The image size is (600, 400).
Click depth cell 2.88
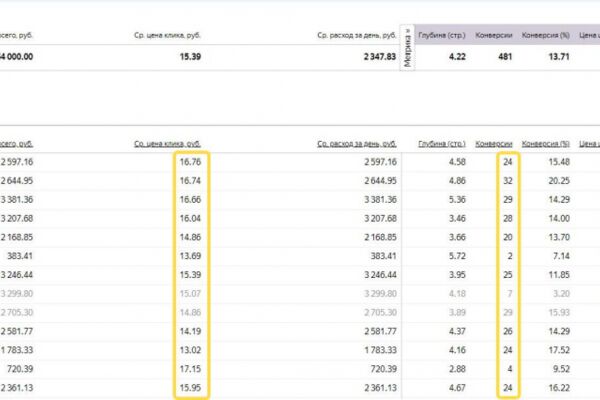pyautogui.click(x=457, y=369)
